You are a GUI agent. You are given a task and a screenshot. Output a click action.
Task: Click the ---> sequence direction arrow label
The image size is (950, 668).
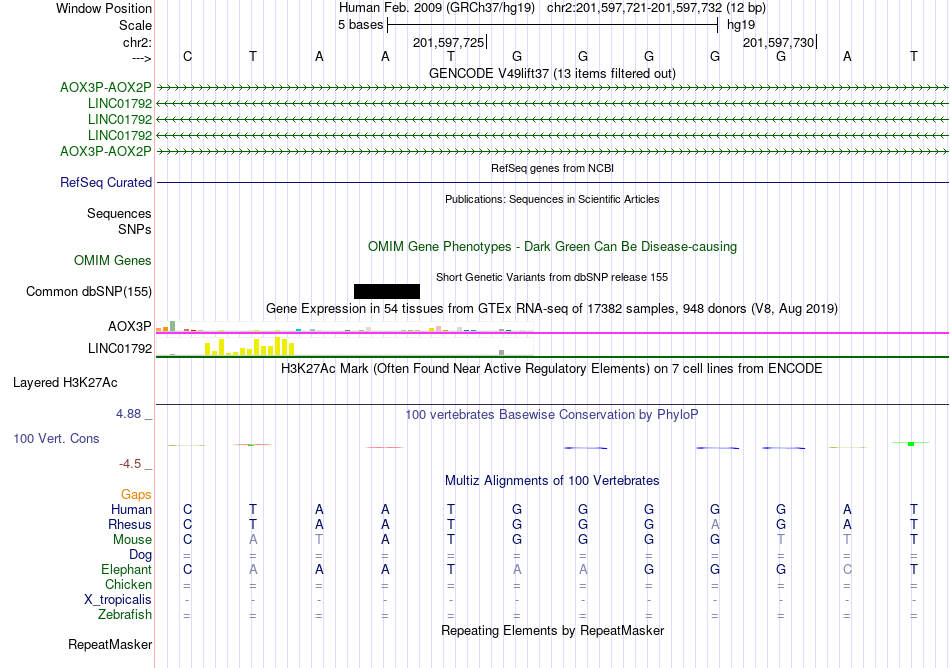142,58
